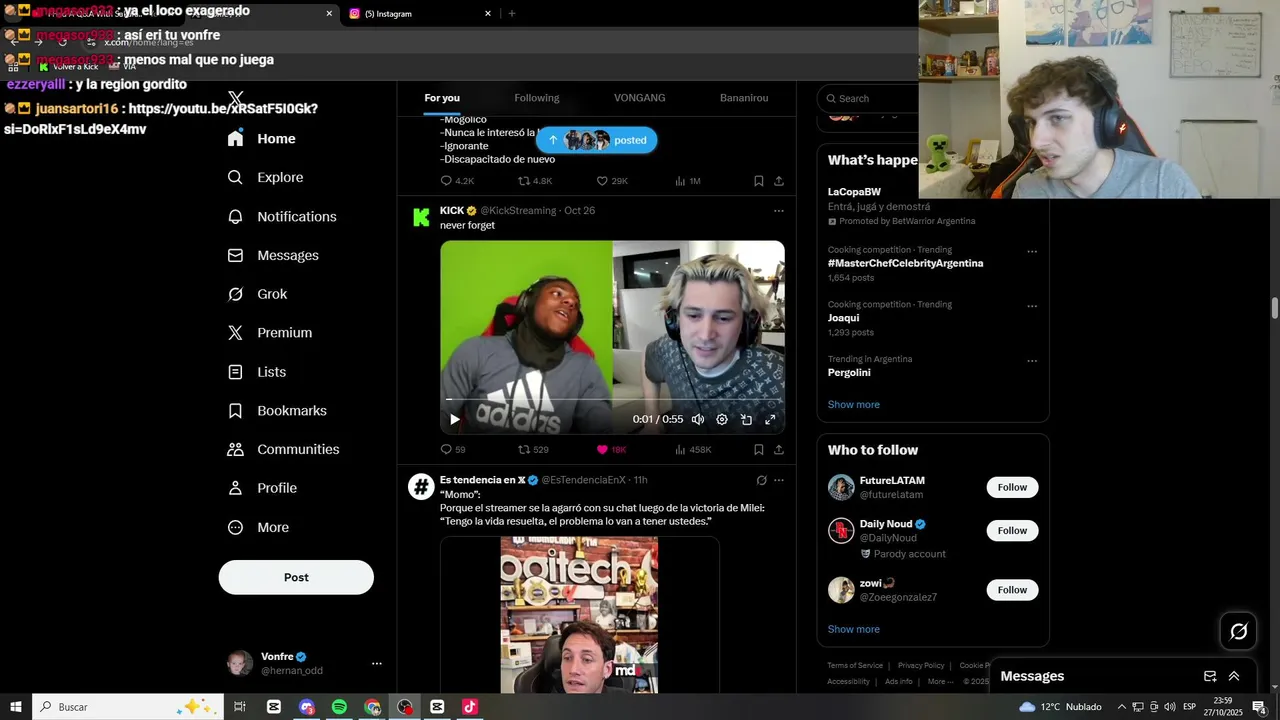Bookmark the top post with 1M views
1280x720 pixels.
click(759, 181)
